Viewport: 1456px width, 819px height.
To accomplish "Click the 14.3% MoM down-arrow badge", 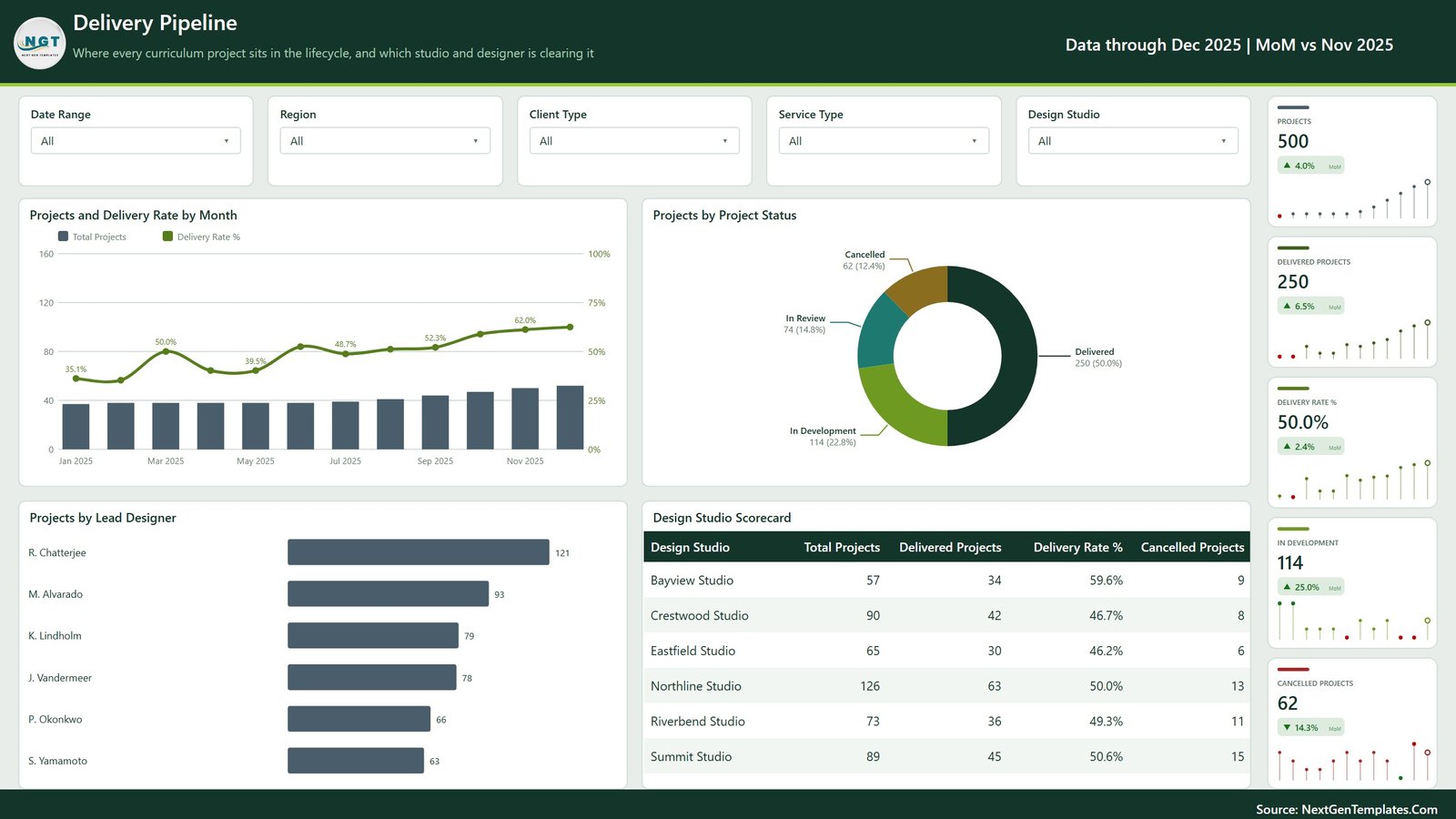I will [1311, 728].
